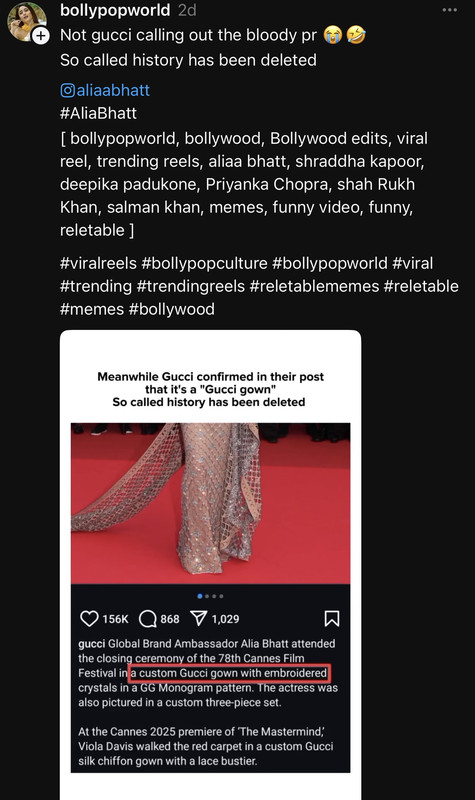
Task: Open the gucci account name in caption
Action: 92,644
